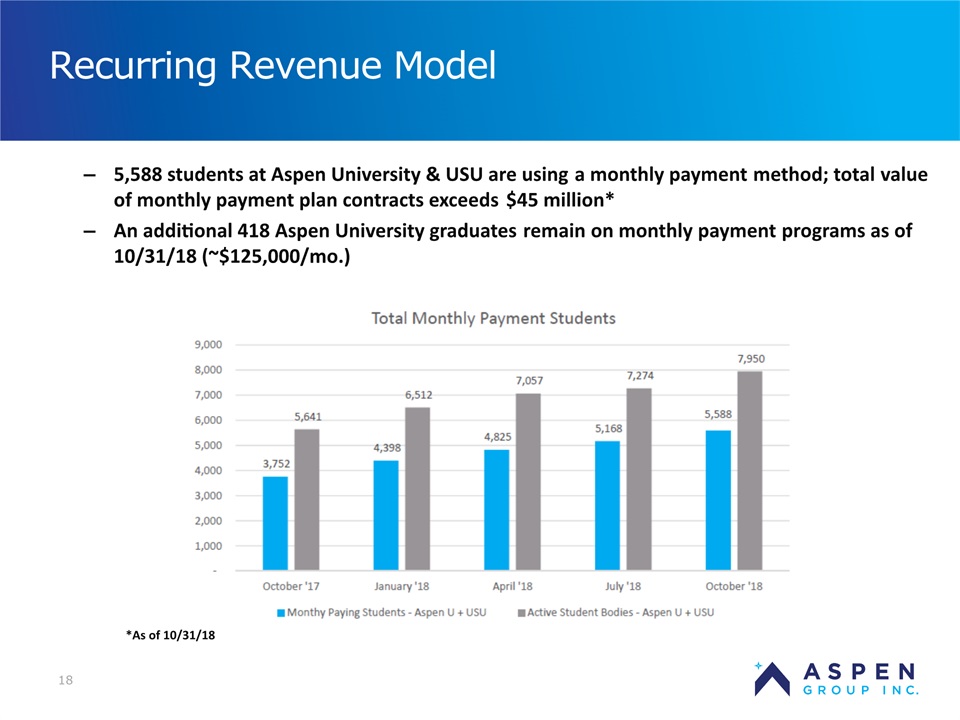Click the "7,057" data label
960x720 pixels.
coord(530,381)
